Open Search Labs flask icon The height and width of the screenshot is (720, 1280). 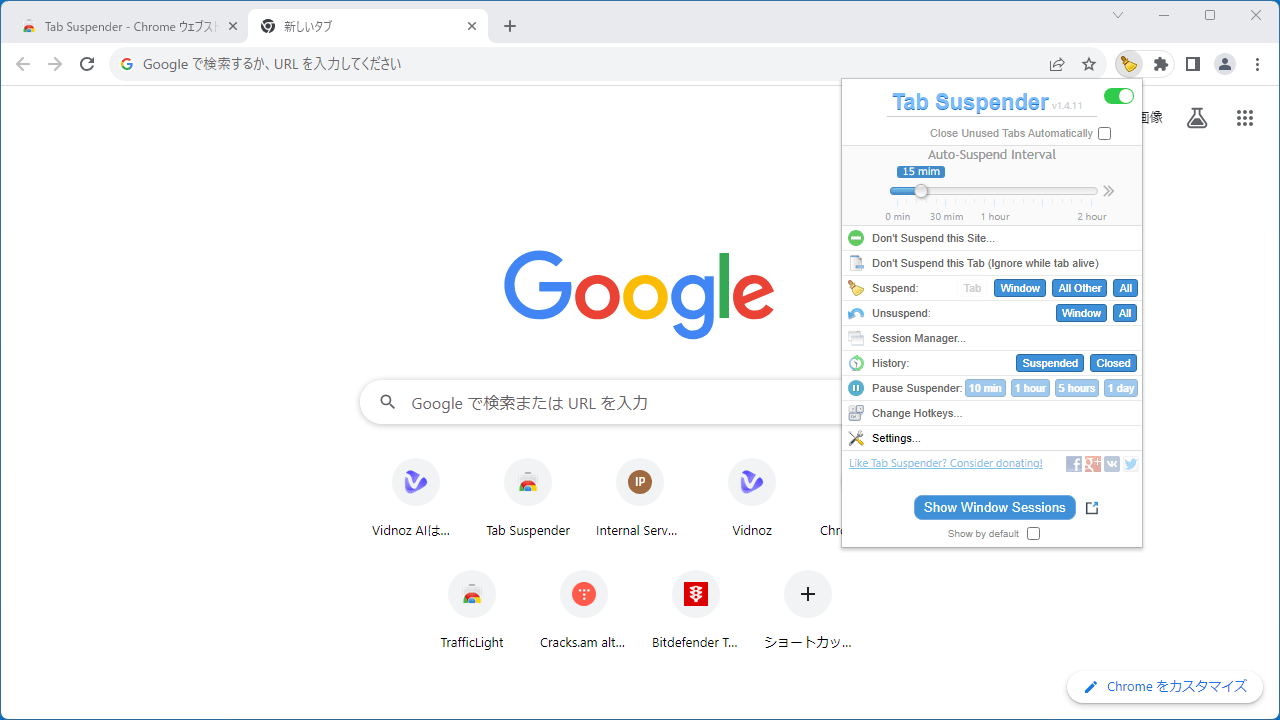tap(1197, 118)
